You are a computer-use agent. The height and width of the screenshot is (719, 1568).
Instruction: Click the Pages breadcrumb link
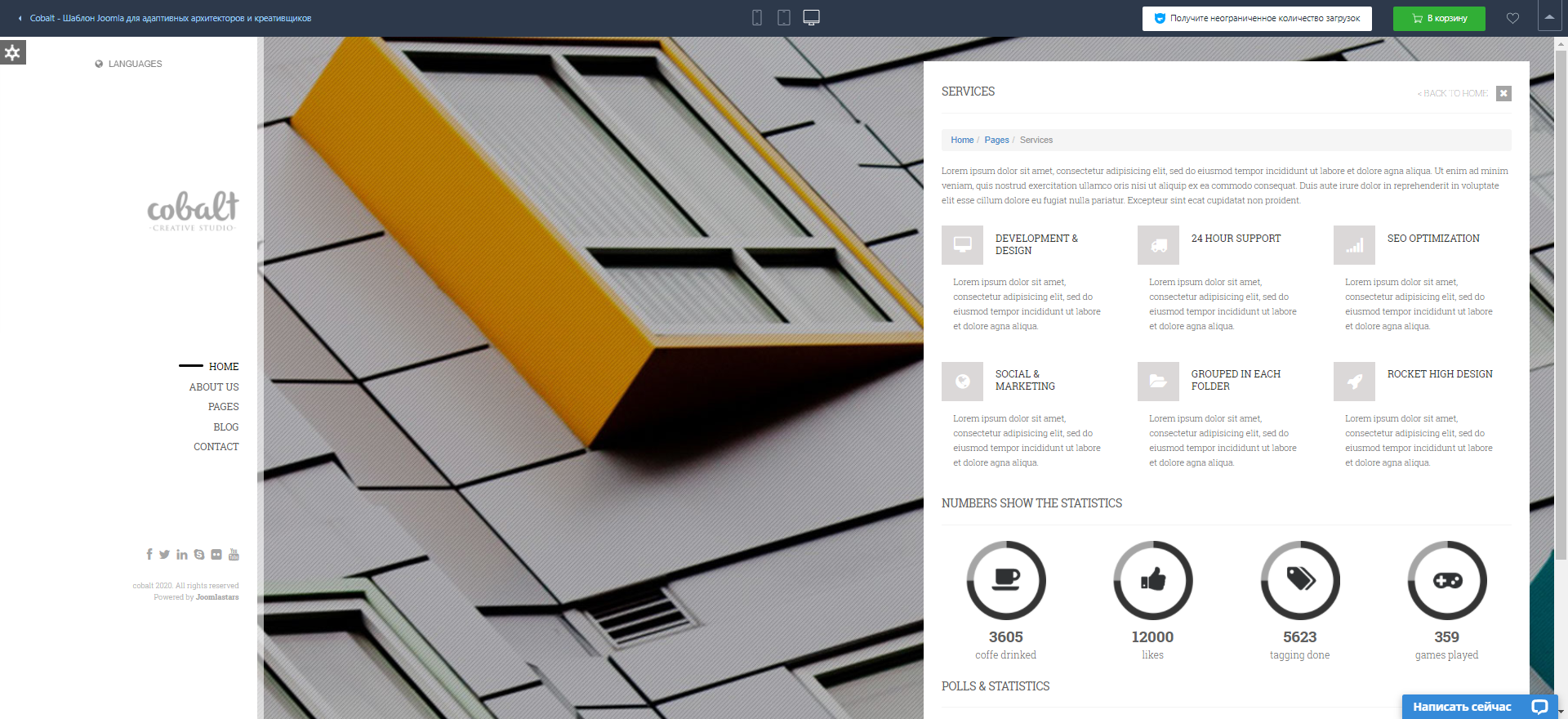click(x=996, y=140)
